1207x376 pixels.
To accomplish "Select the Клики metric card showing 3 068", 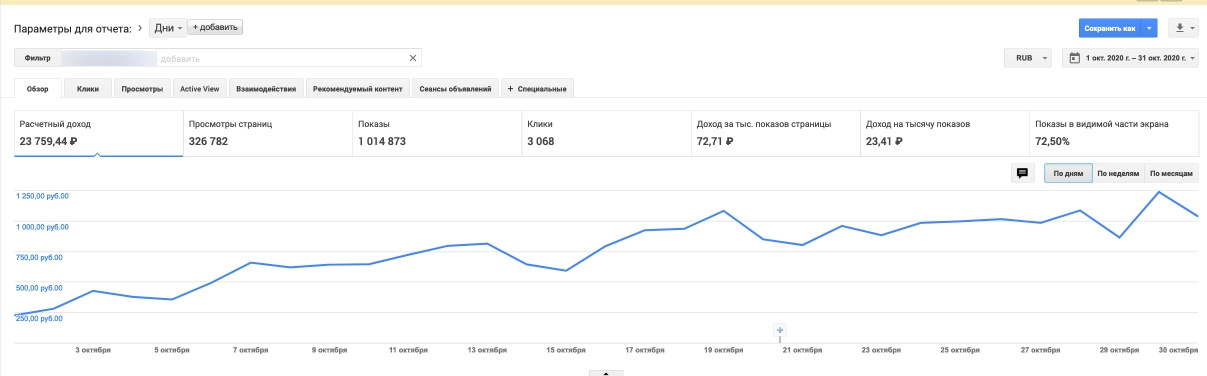I will [606, 133].
